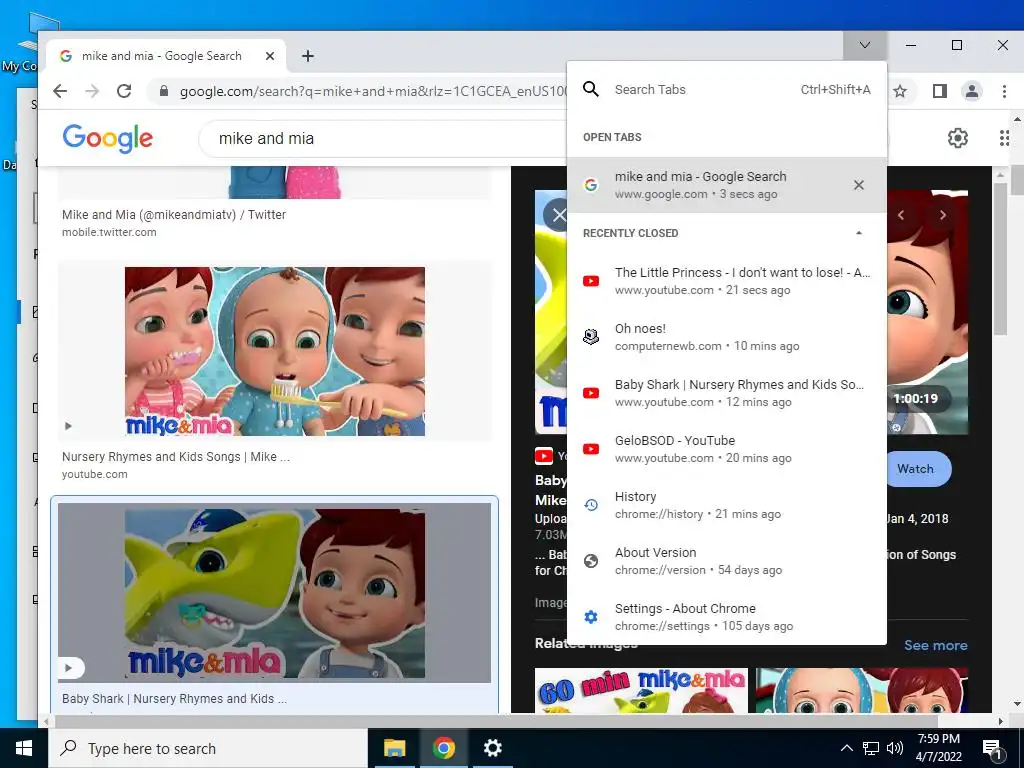This screenshot has width=1024, height=768.
Task: Click the site lock icon in address bar
Action: [164, 91]
